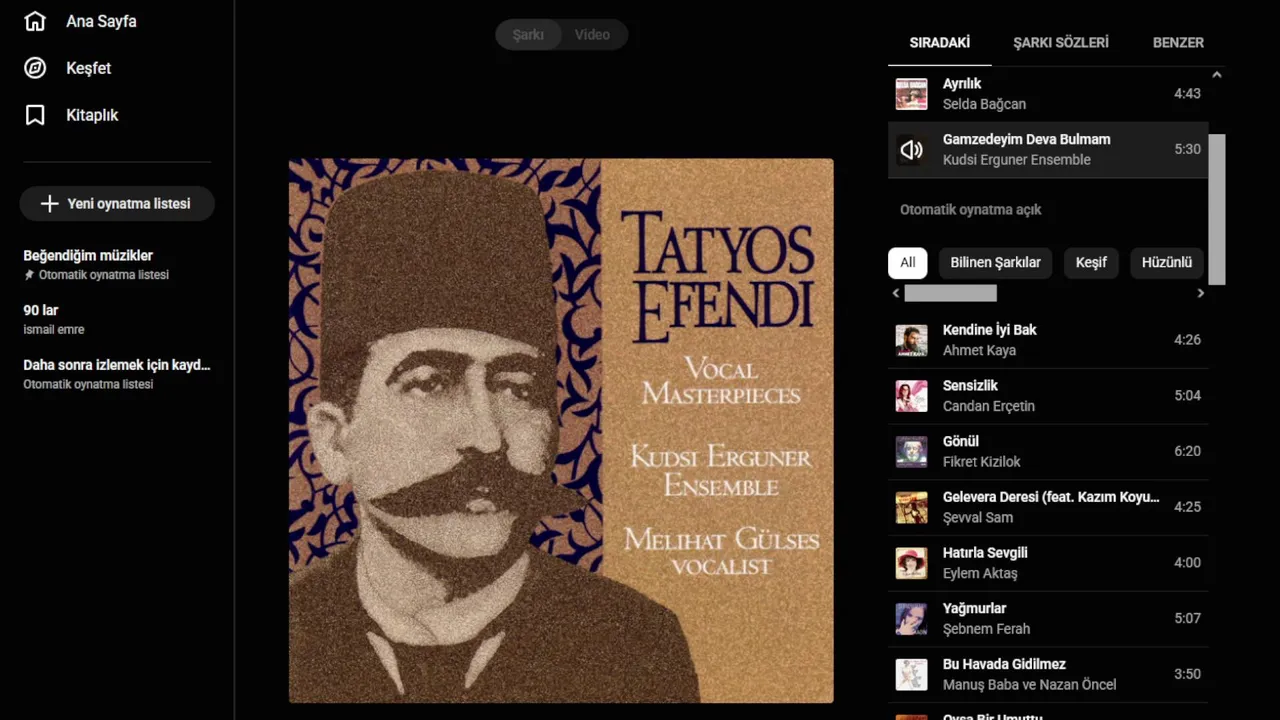Screen dimensions: 1280x720
Task: Open the ŞARKI SÖZLERİ tab
Action: pos(1061,43)
